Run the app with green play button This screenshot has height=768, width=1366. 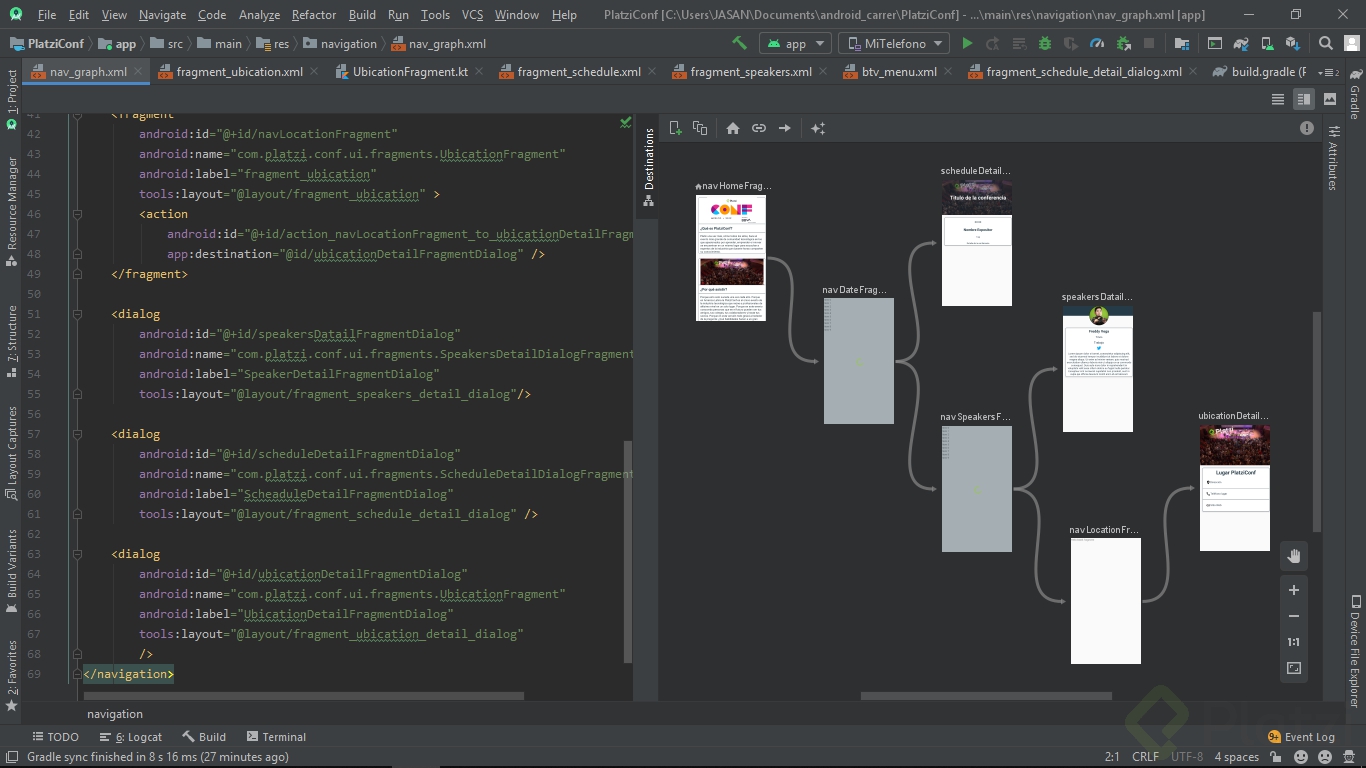click(967, 43)
